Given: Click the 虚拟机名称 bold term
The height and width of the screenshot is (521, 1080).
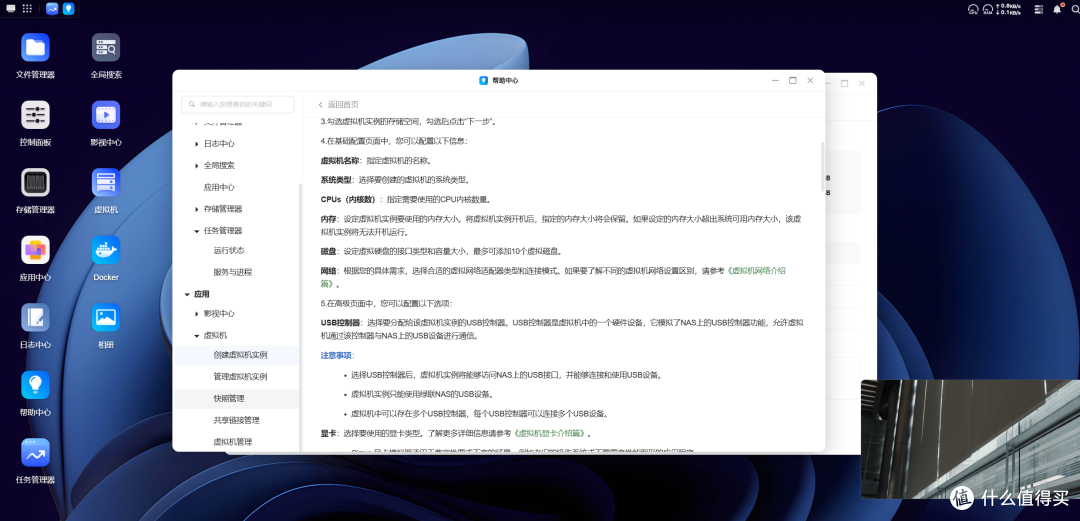Looking at the screenshot, I should [x=340, y=161].
